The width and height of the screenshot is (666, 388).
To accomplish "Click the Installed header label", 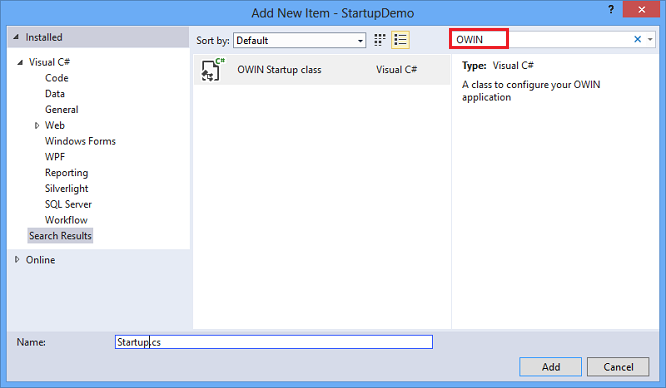I will [44, 37].
